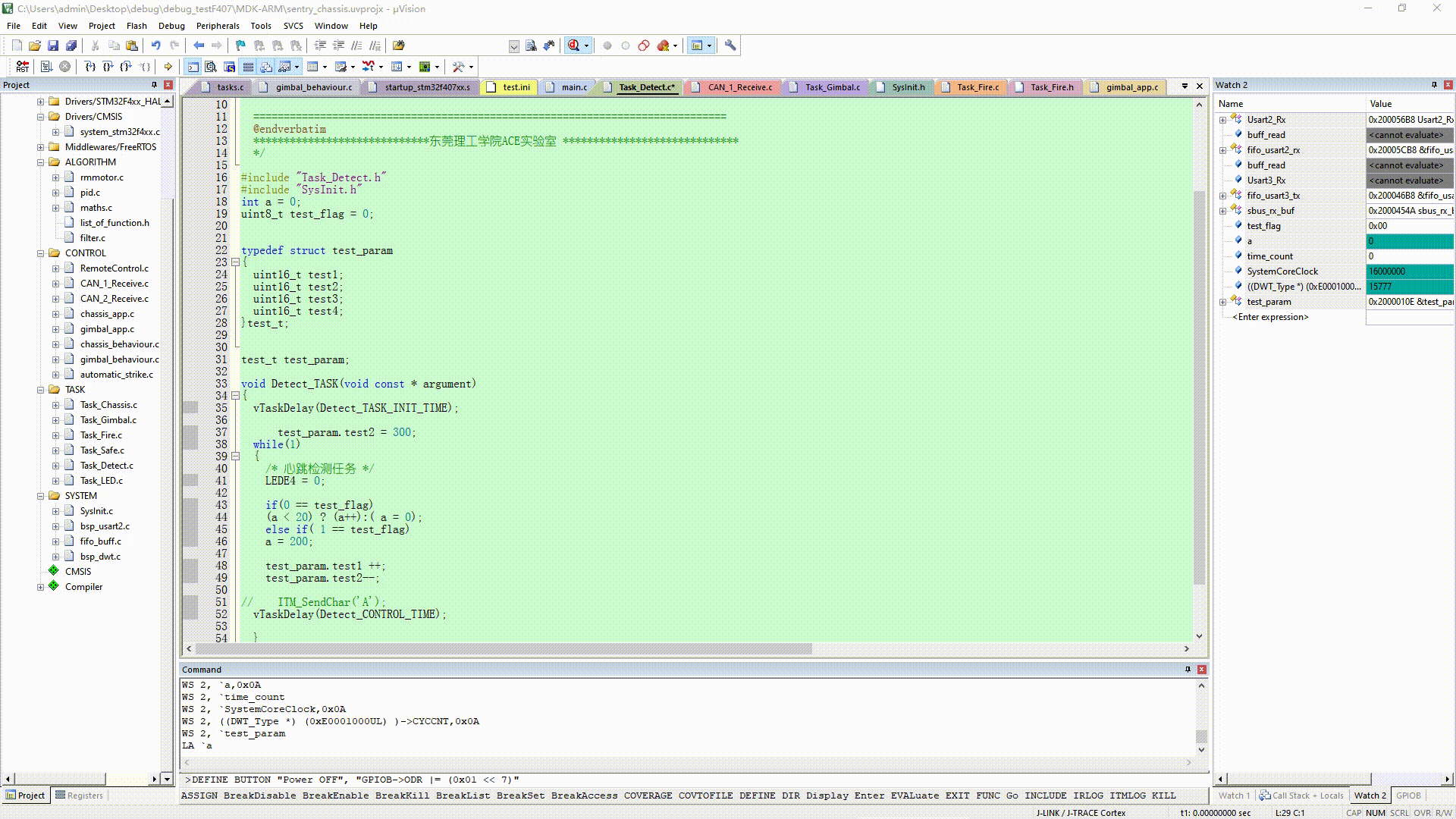The height and width of the screenshot is (819, 1456).
Task: Collapse the struct fold at line 23
Action: click(x=235, y=262)
